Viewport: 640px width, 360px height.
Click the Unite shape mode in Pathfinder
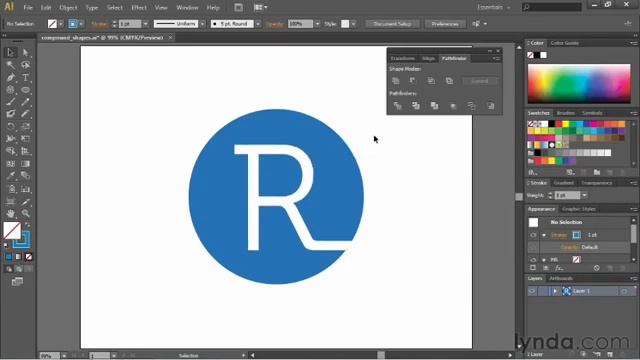pos(396,81)
